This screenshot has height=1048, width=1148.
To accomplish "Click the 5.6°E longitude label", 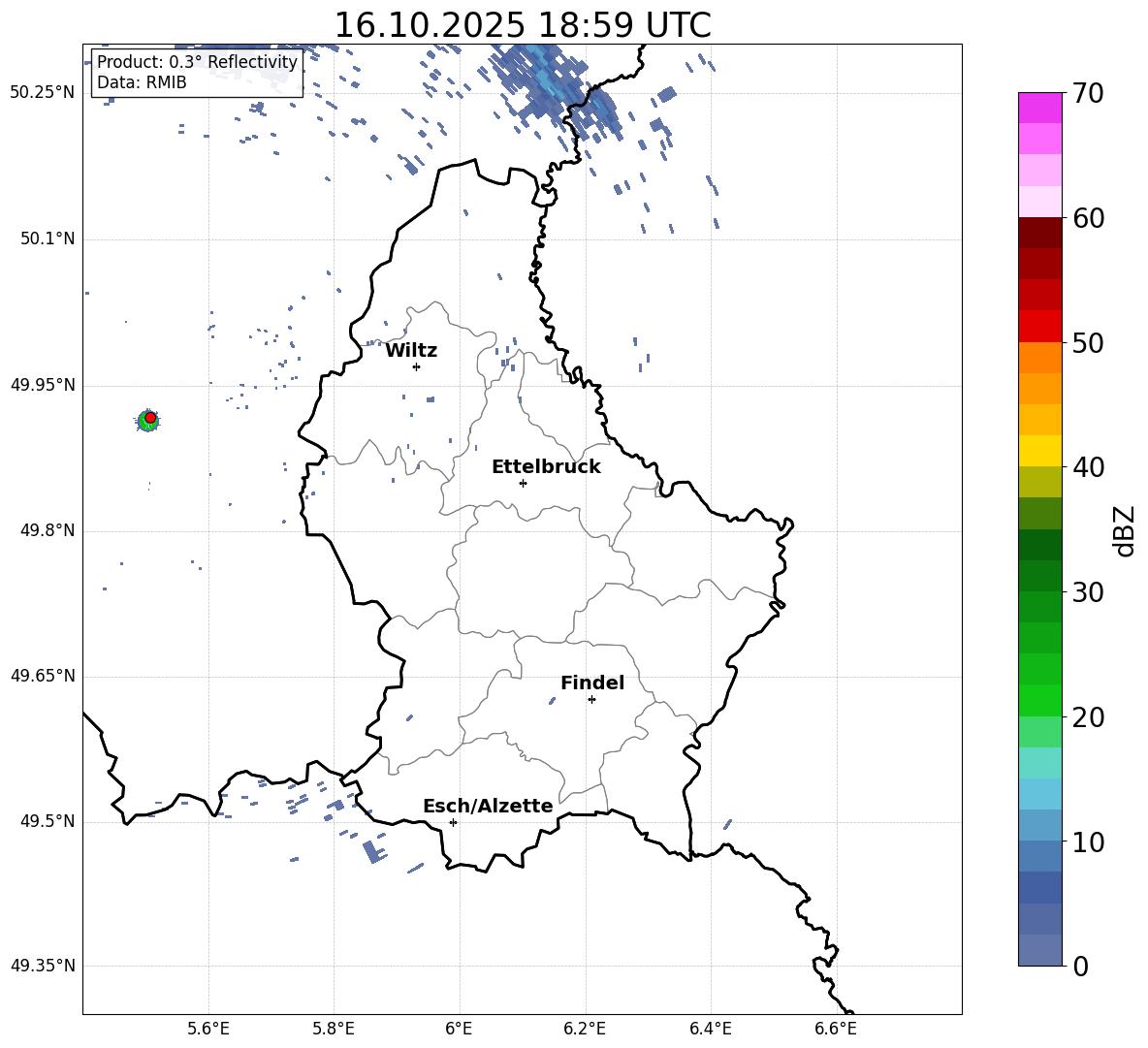I will click(208, 1029).
